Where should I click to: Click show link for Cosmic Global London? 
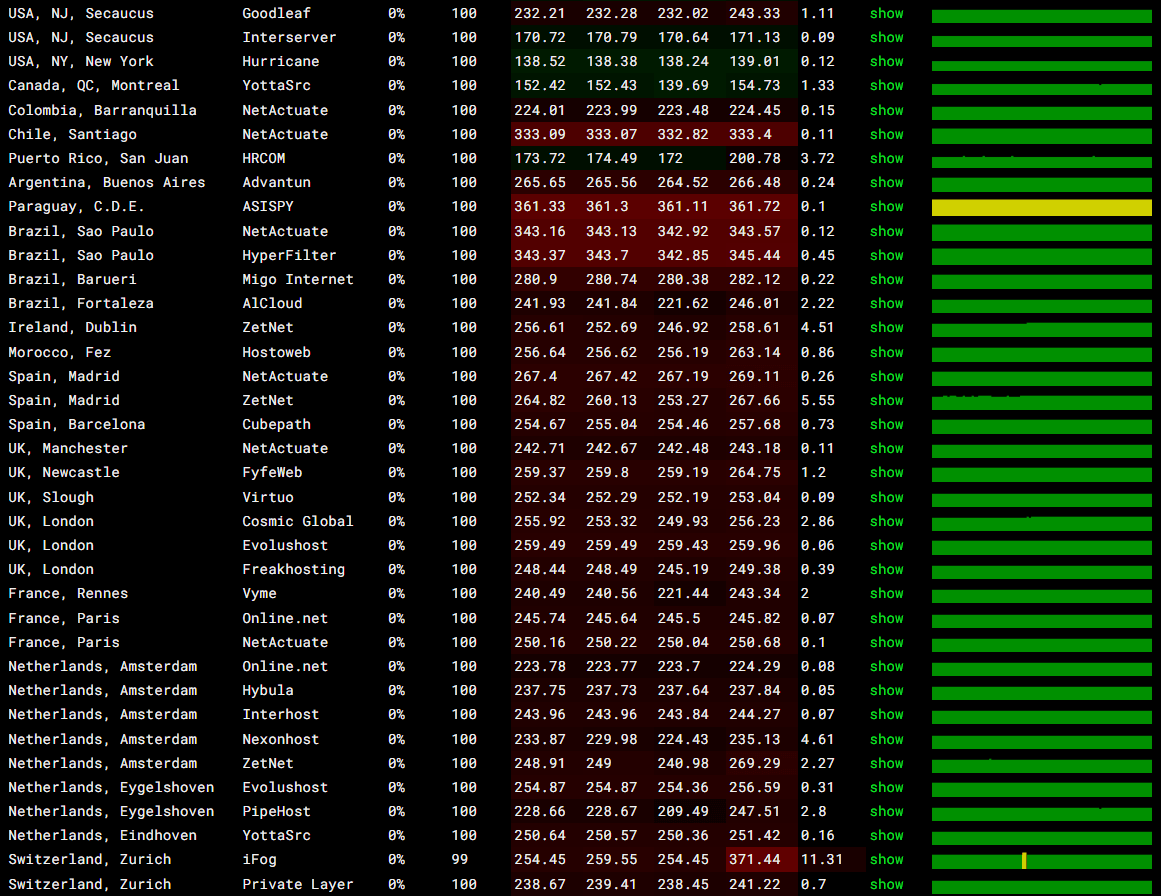(886, 521)
